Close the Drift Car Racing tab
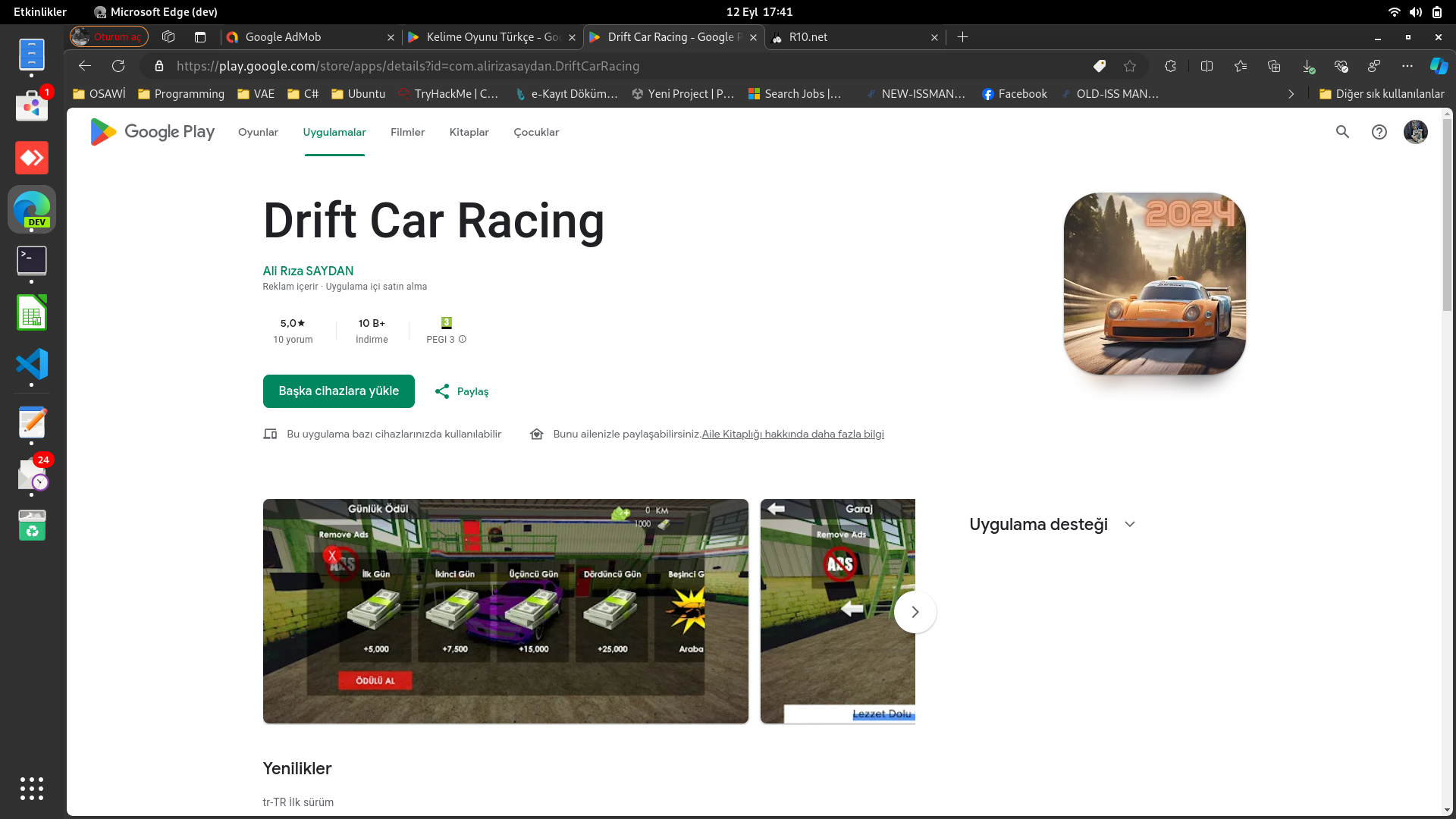 pyautogui.click(x=753, y=37)
